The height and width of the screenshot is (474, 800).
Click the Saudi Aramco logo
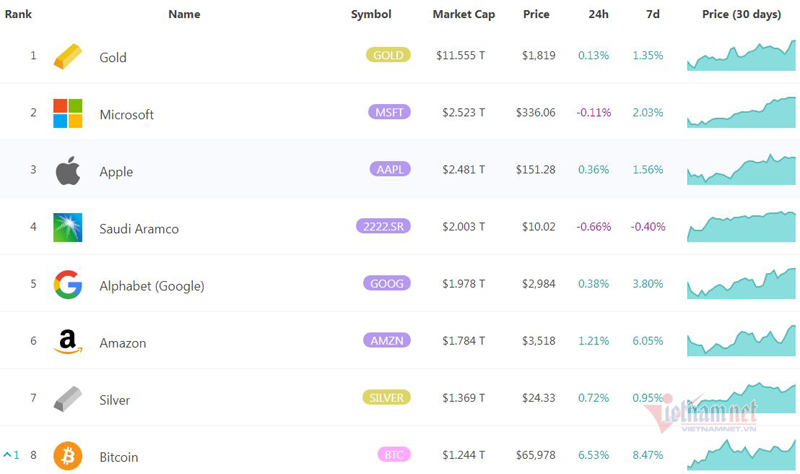pyautogui.click(x=68, y=228)
